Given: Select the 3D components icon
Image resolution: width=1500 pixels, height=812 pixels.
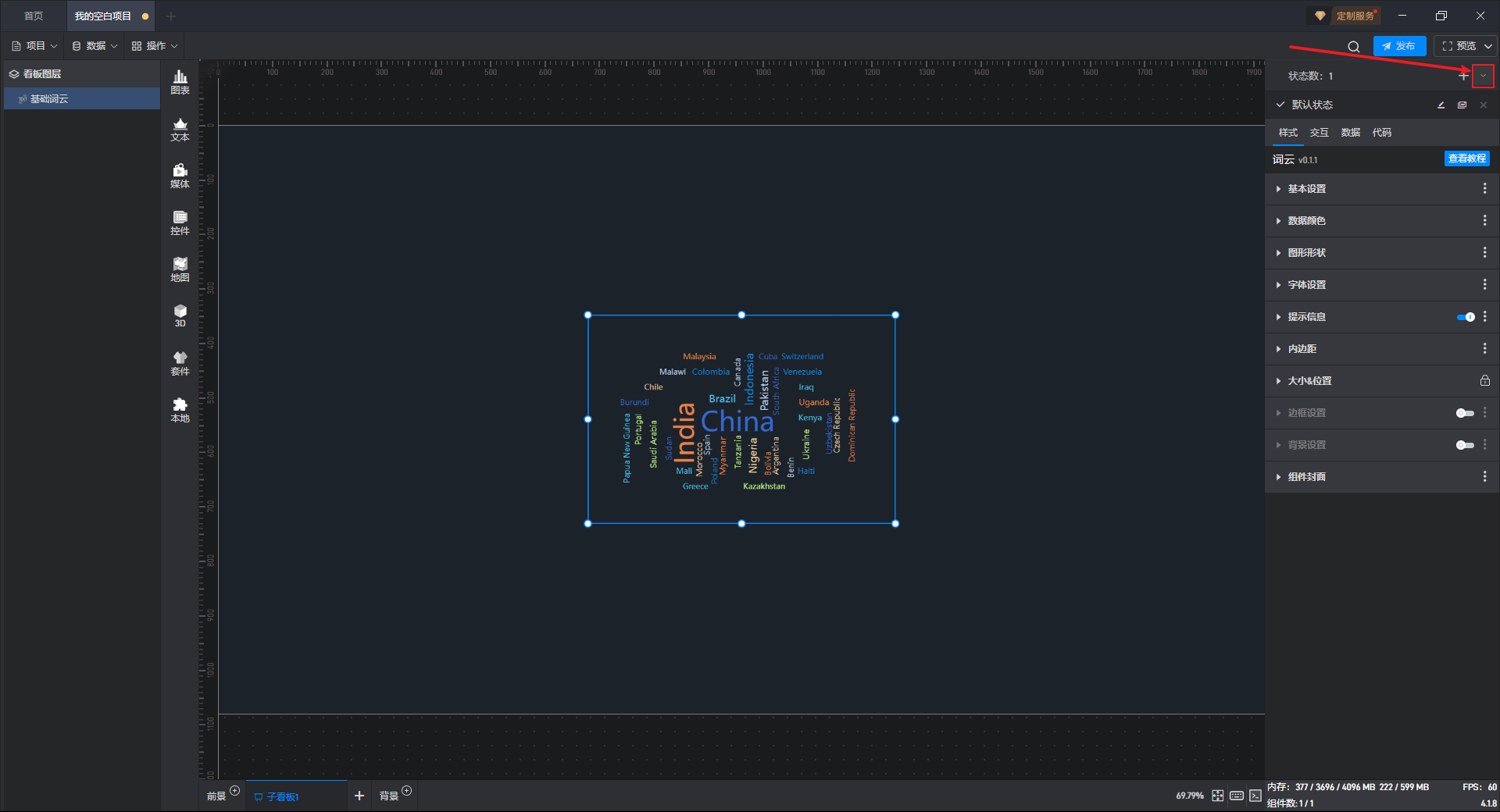Looking at the screenshot, I should 180,315.
